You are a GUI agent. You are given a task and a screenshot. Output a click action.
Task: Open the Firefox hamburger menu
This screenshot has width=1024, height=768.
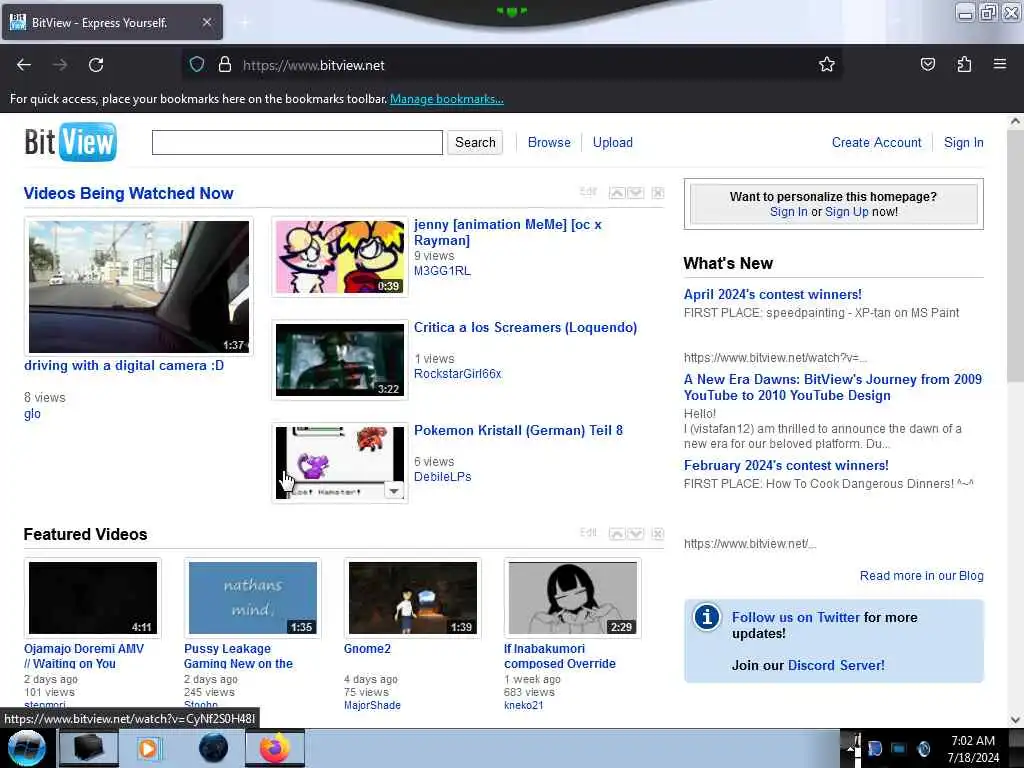click(x=1000, y=64)
